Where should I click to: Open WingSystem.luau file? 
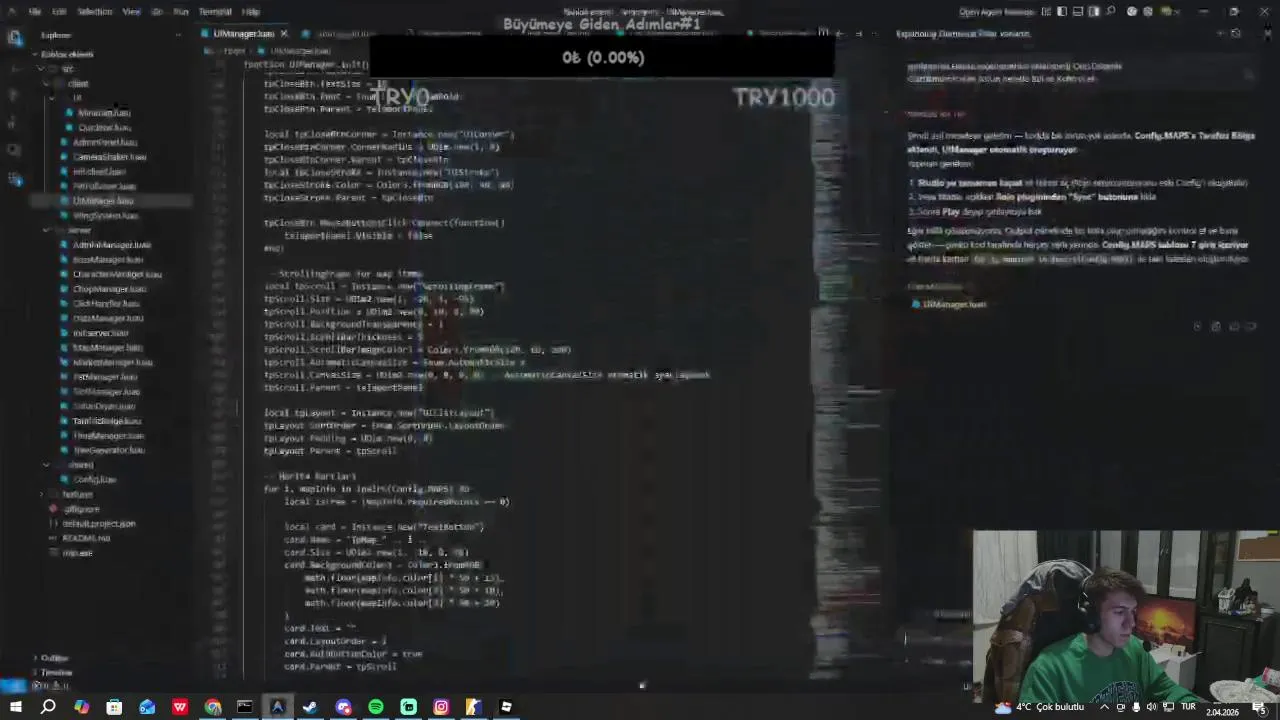(x=105, y=215)
